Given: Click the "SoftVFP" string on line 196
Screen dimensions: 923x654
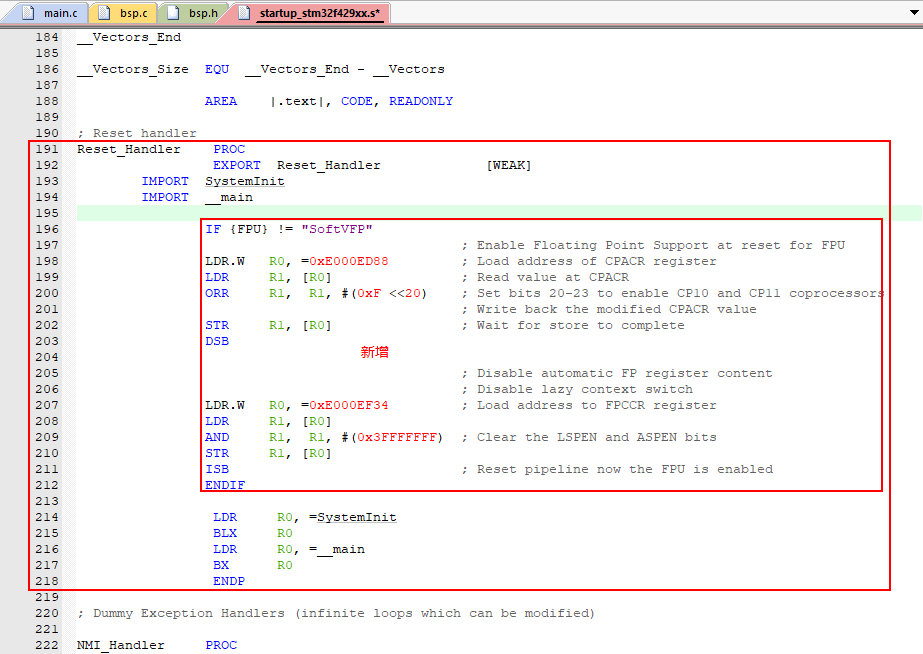Looking at the screenshot, I should (x=337, y=230).
